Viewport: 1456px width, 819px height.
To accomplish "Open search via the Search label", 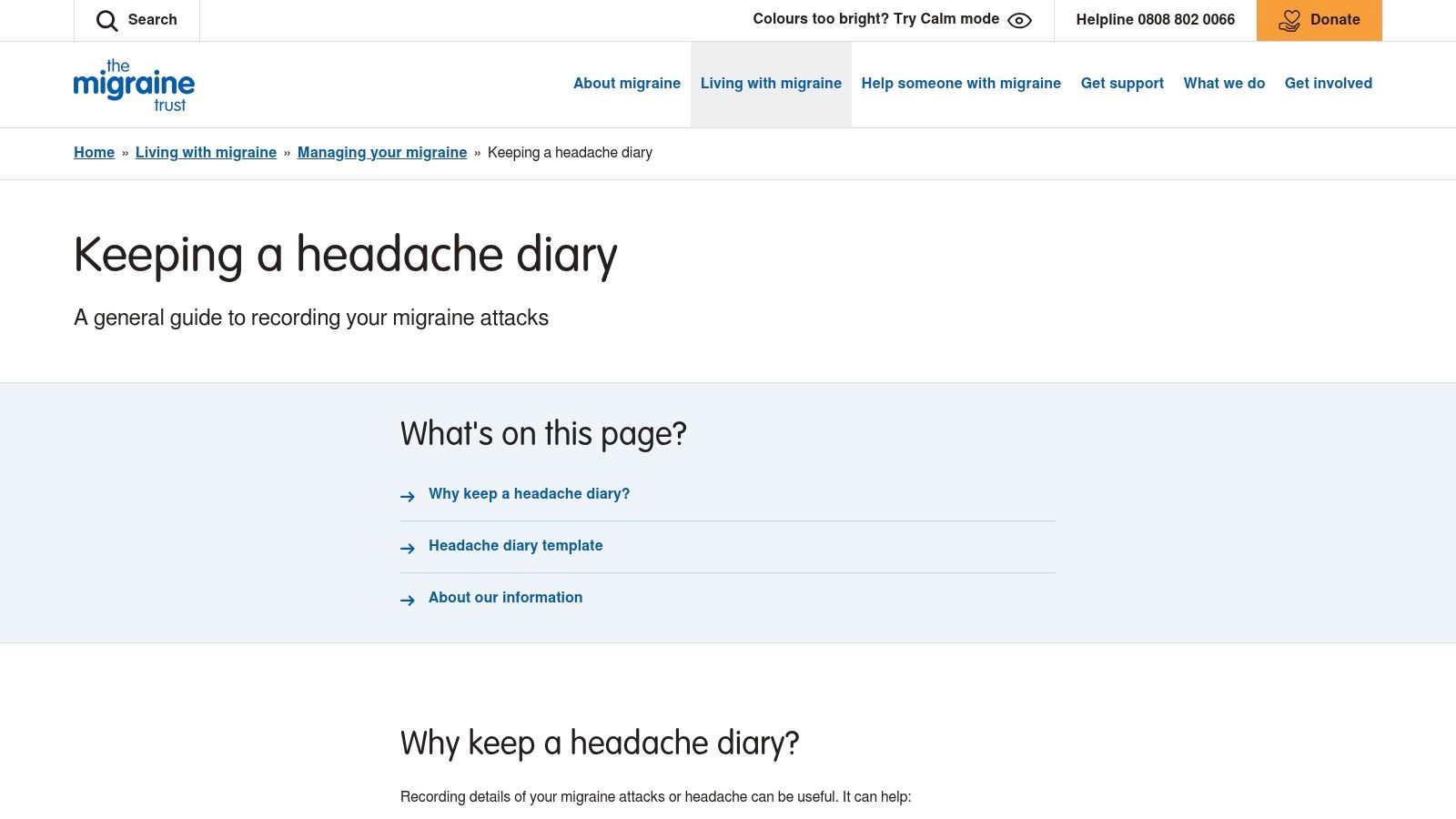I will (x=152, y=19).
